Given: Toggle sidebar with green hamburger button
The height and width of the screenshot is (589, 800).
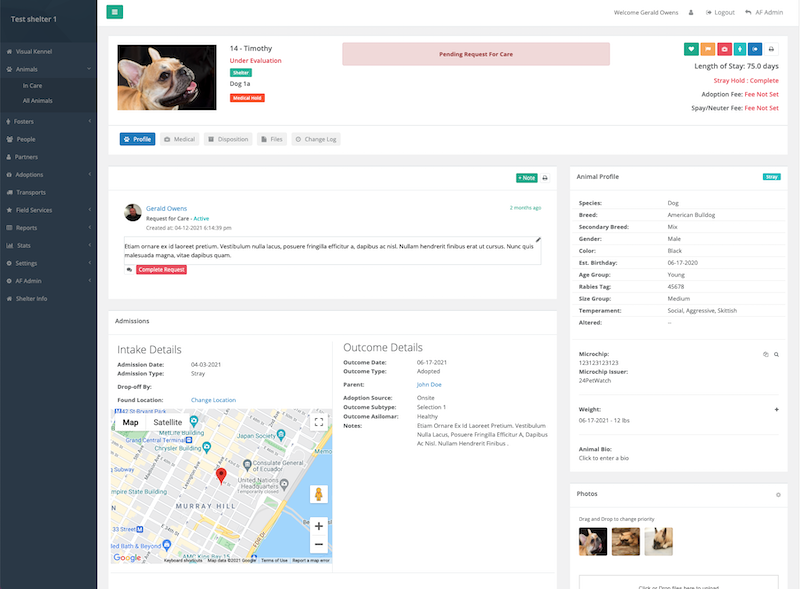Looking at the screenshot, I should pos(115,12).
